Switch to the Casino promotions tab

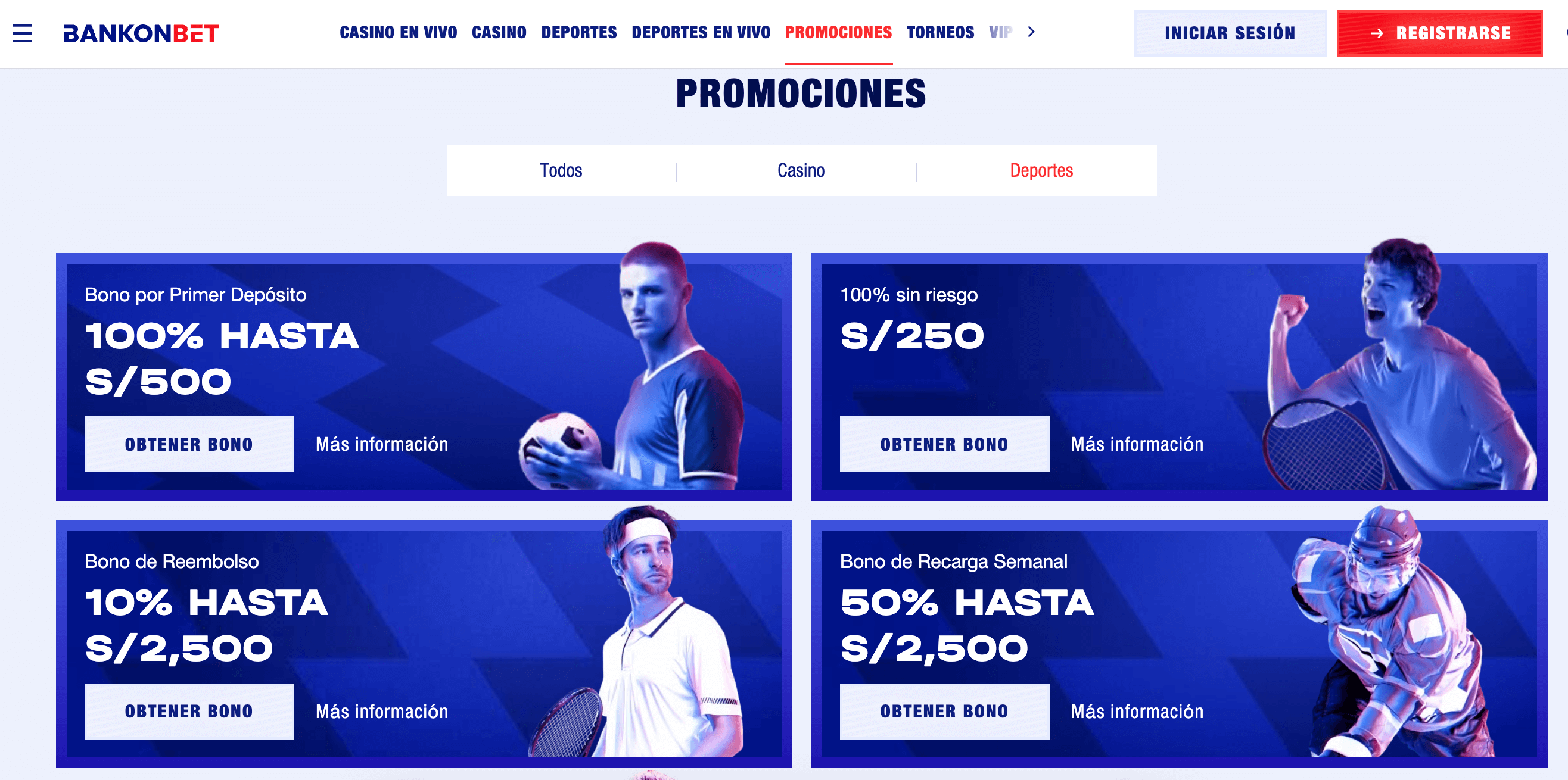(x=801, y=170)
